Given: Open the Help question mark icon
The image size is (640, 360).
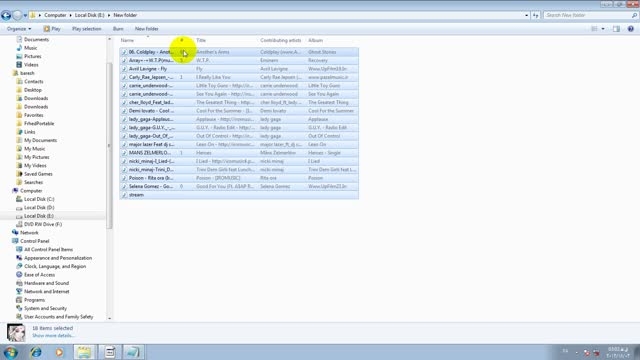Looking at the screenshot, I should (x=631, y=29).
